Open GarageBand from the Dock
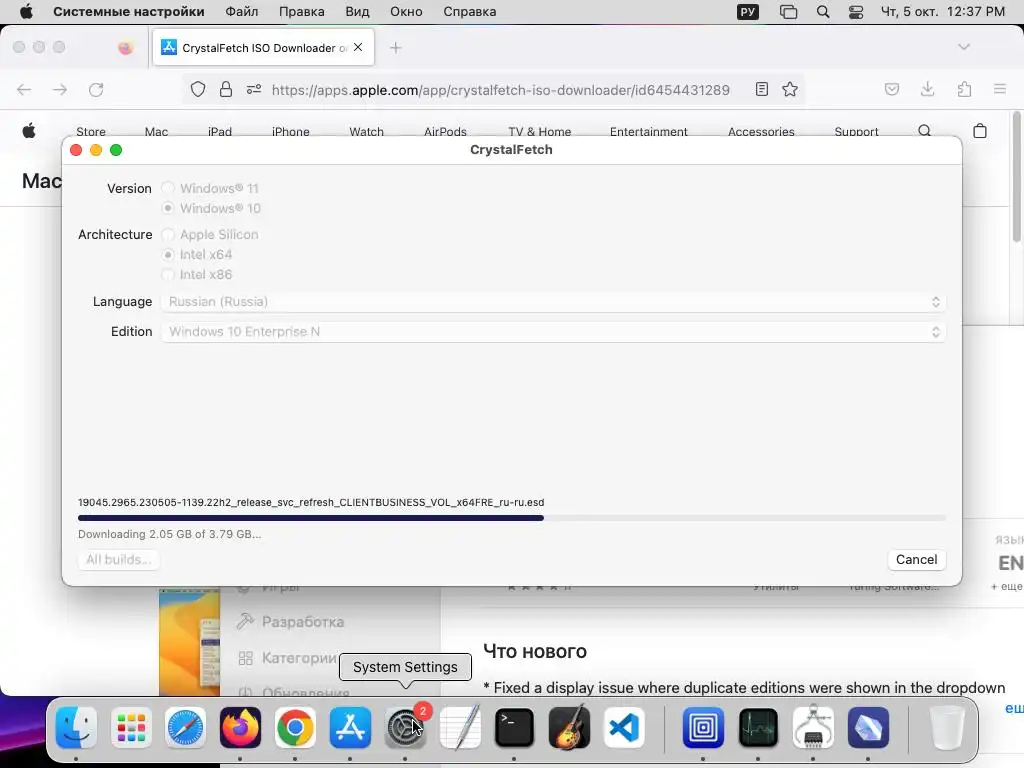1024x768 pixels. click(569, 727)
